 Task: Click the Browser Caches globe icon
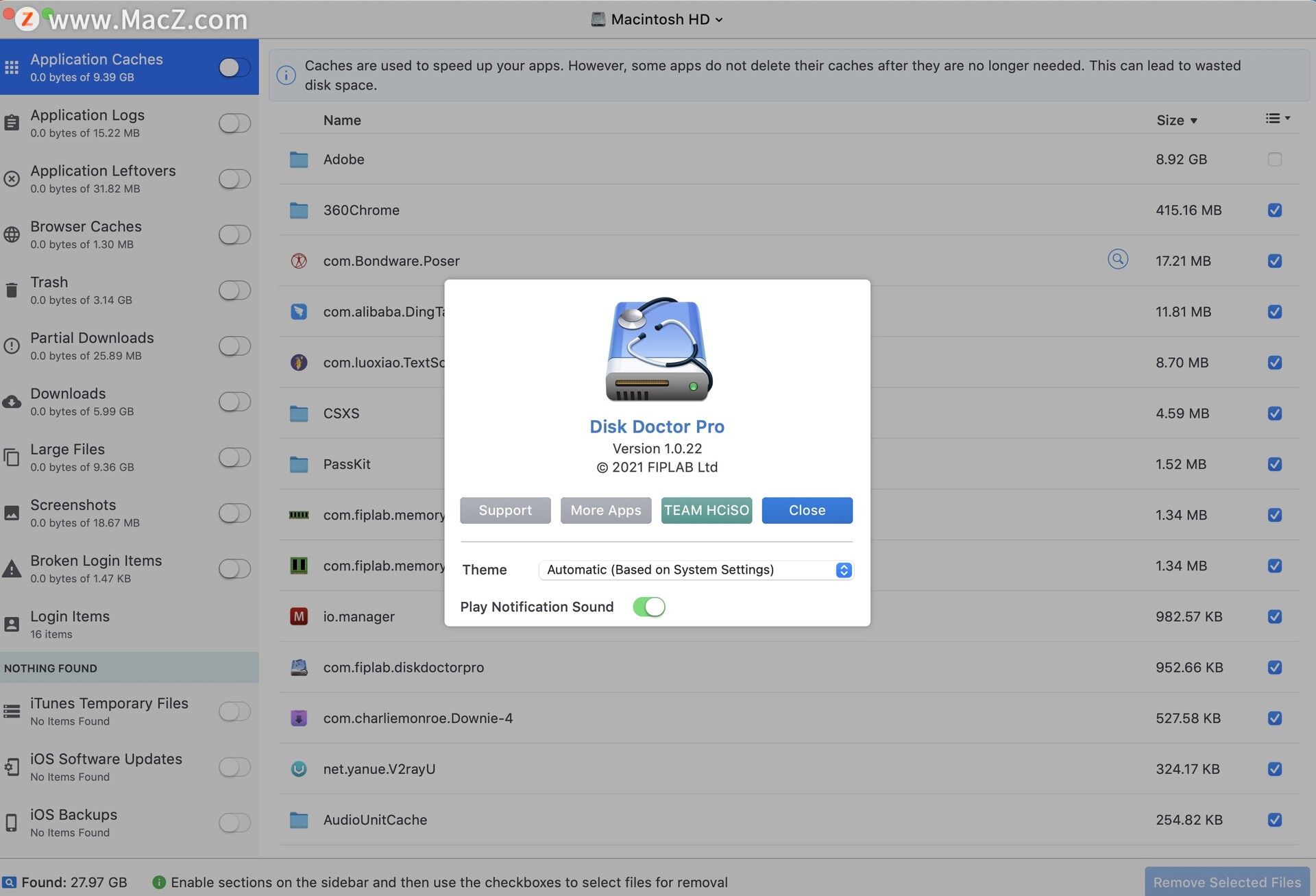tap(12, 234)
